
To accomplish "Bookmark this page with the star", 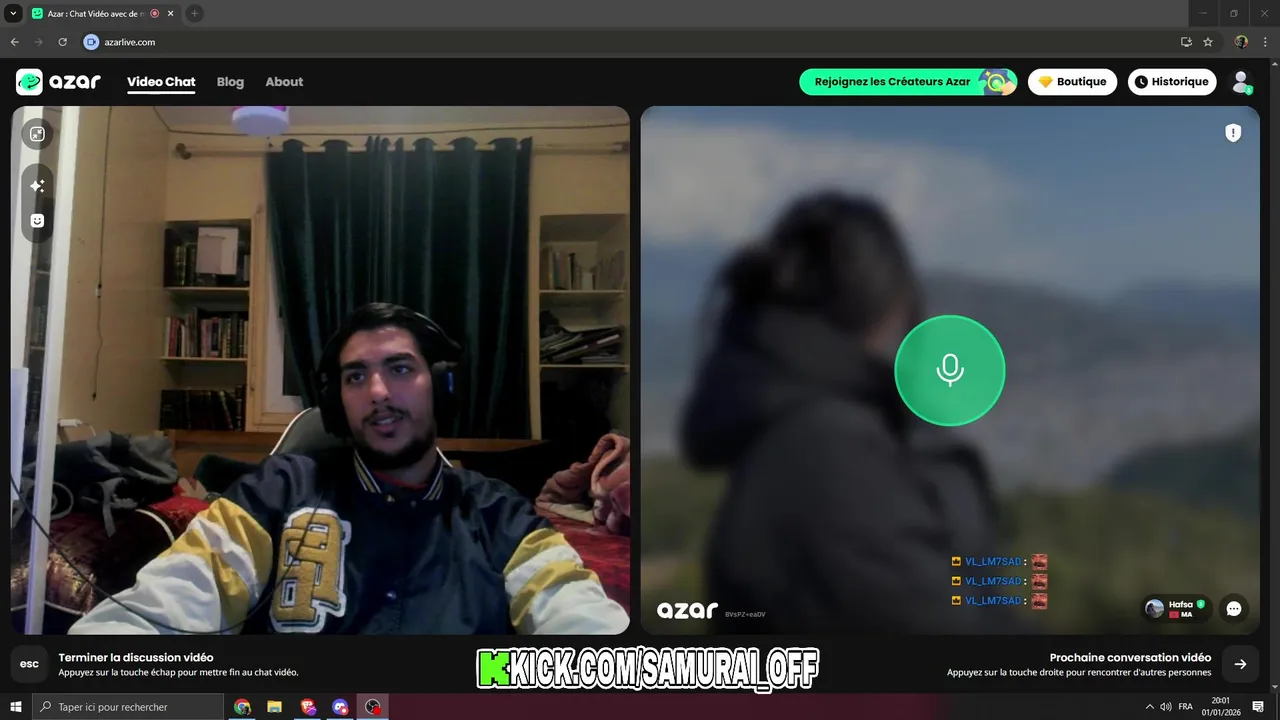I will coord(1208,42).
